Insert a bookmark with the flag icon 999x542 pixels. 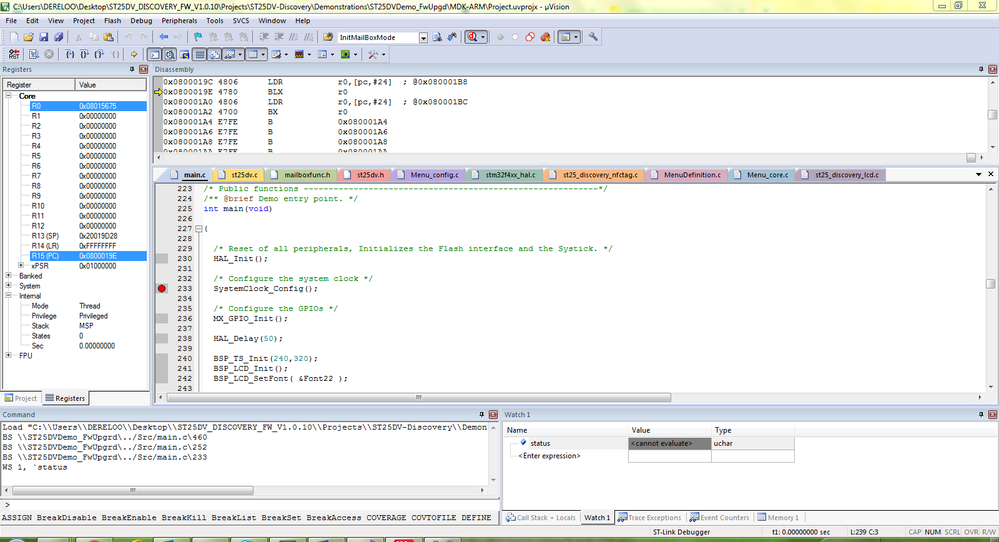pos(198,37)
